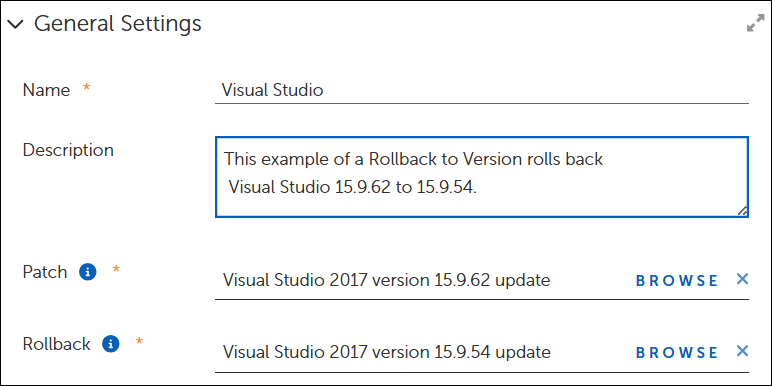Click the Rollback field label
772x386 pixels.
point(57,344)
